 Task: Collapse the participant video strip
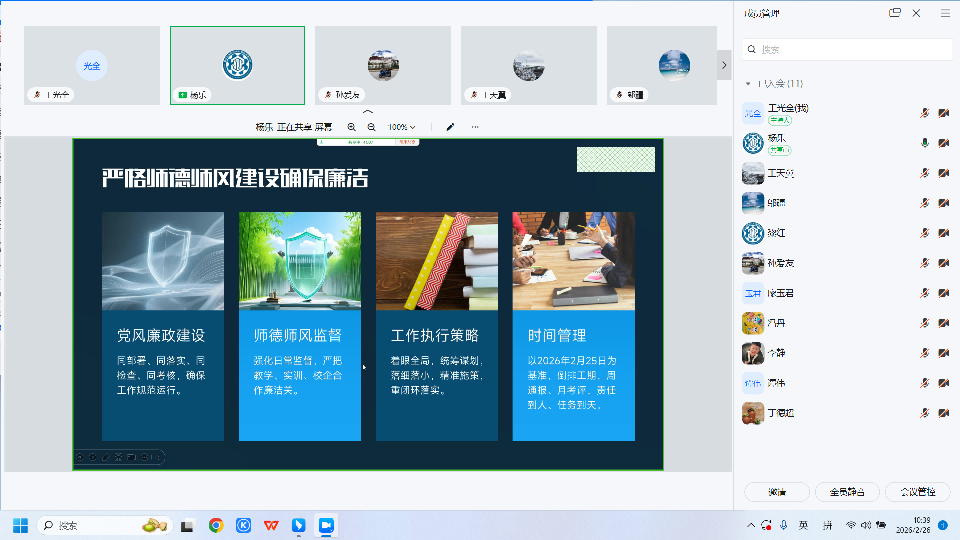tap(367, 112)
